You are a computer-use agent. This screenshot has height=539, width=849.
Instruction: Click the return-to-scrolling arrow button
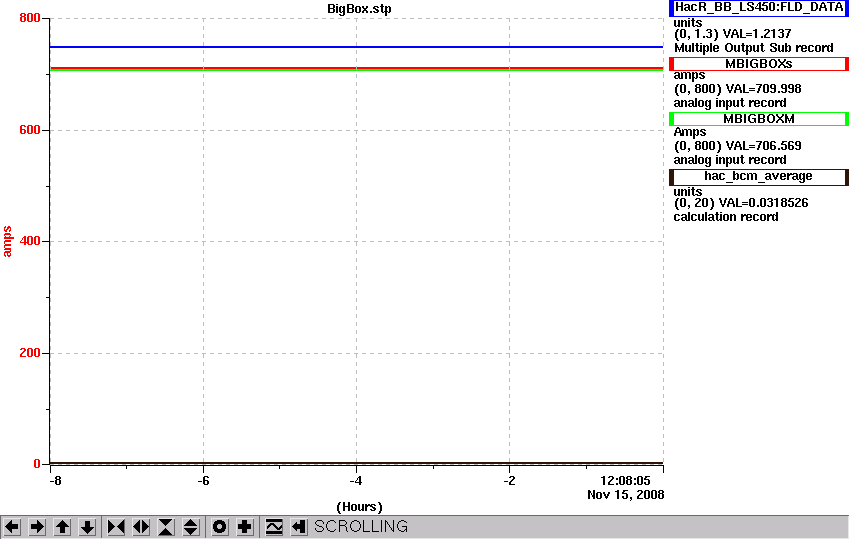tap(299, 527)
